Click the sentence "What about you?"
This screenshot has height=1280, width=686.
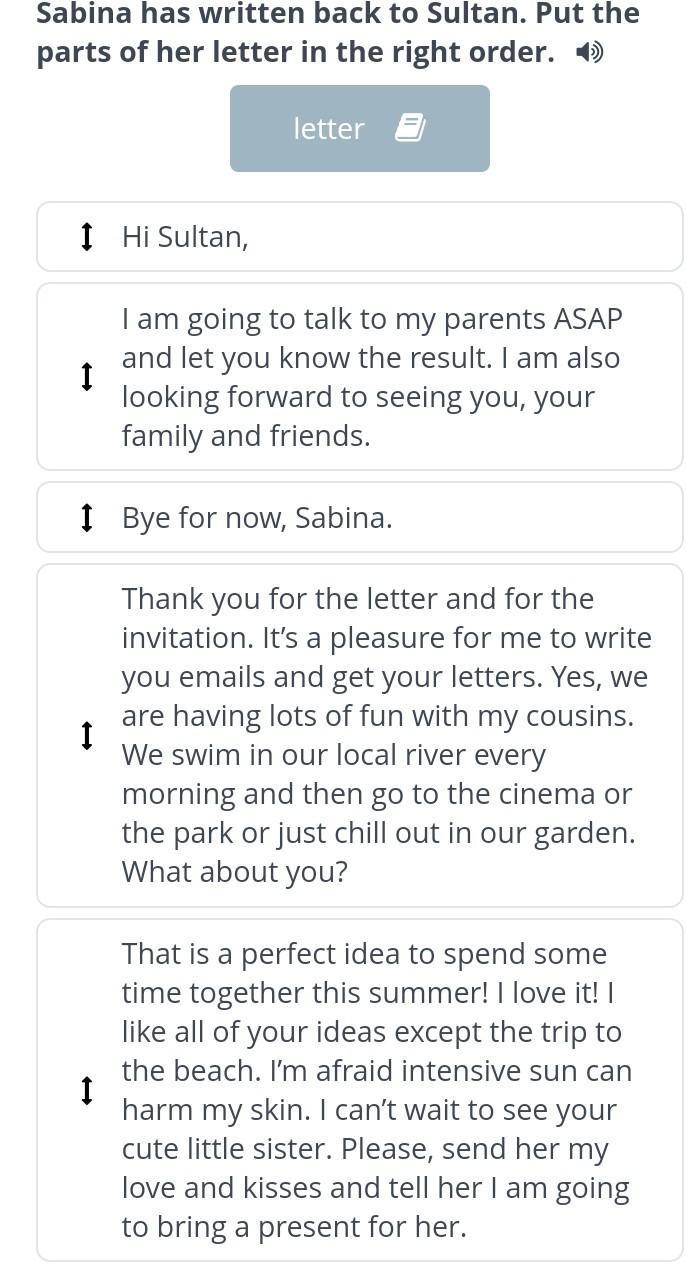point(235,872)
